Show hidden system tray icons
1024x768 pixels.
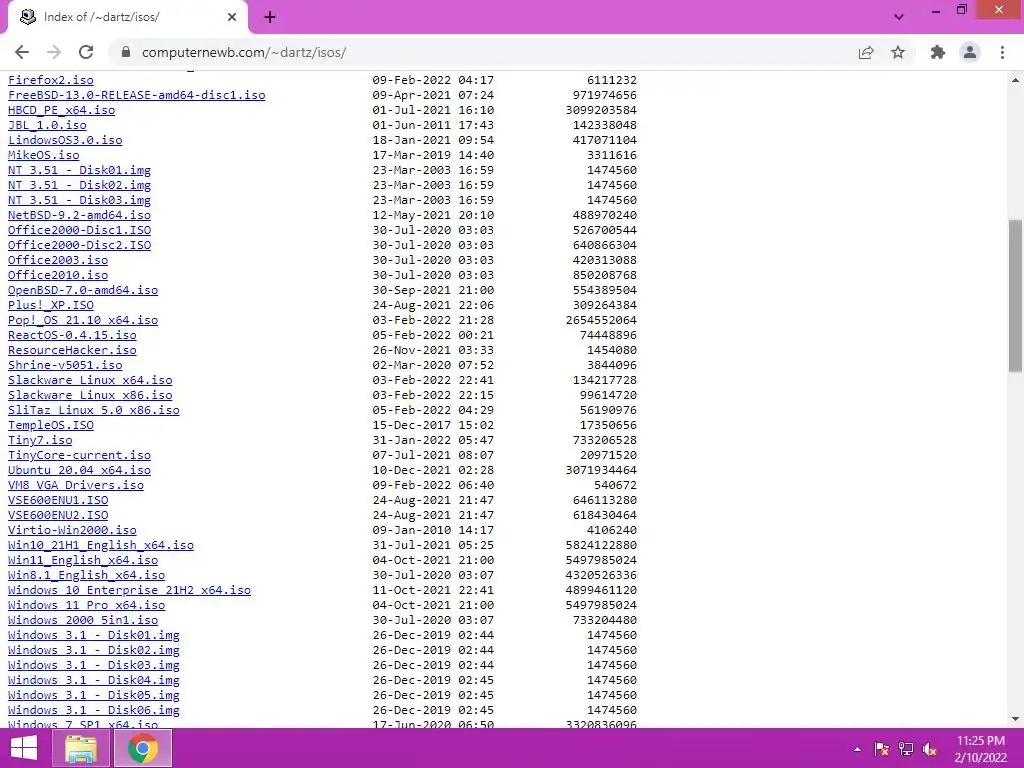(857, 749)
